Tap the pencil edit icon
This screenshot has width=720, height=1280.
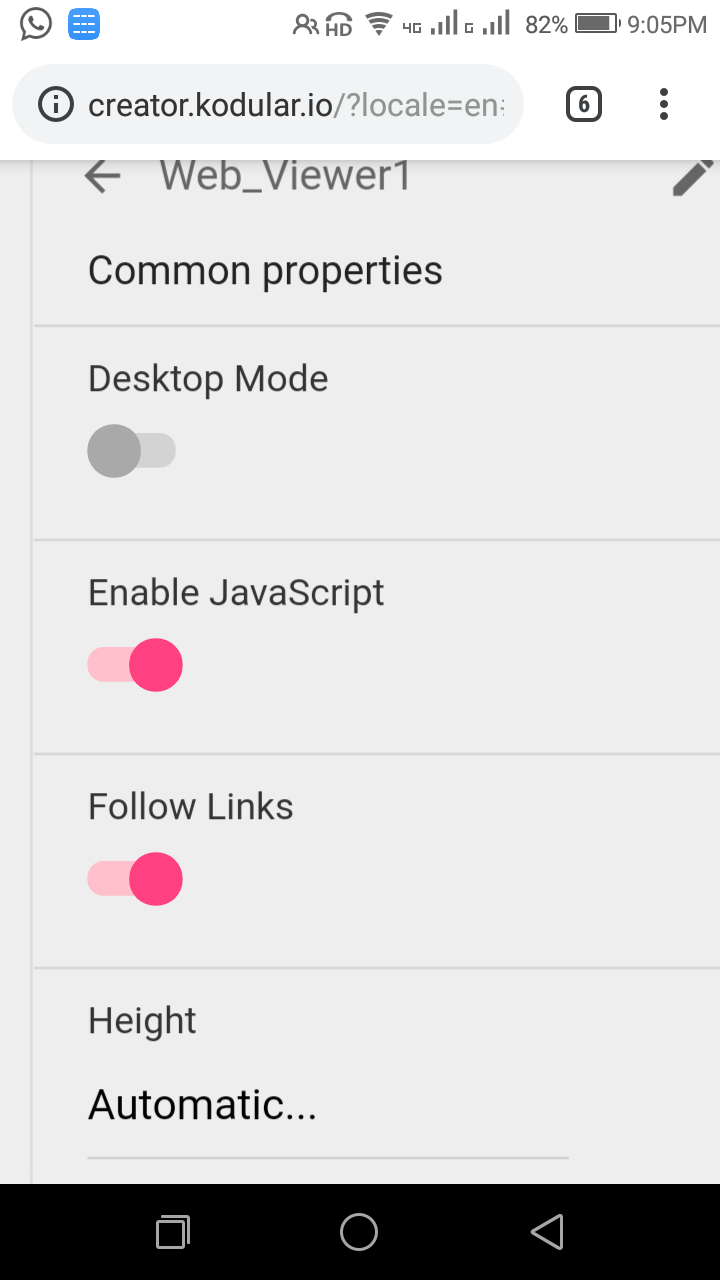click(x=692, y=178)
